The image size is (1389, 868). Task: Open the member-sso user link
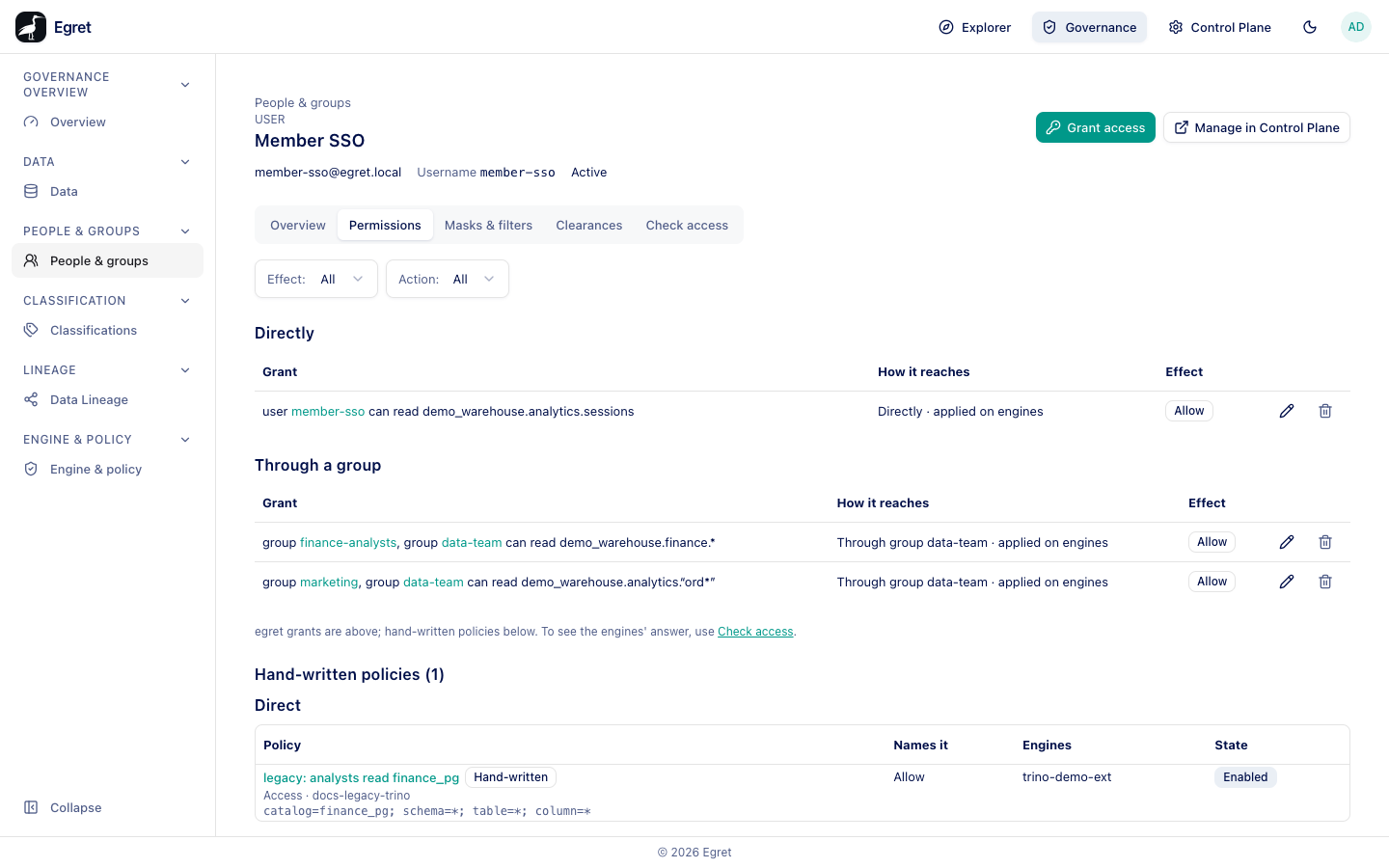(x=328, y=411)
